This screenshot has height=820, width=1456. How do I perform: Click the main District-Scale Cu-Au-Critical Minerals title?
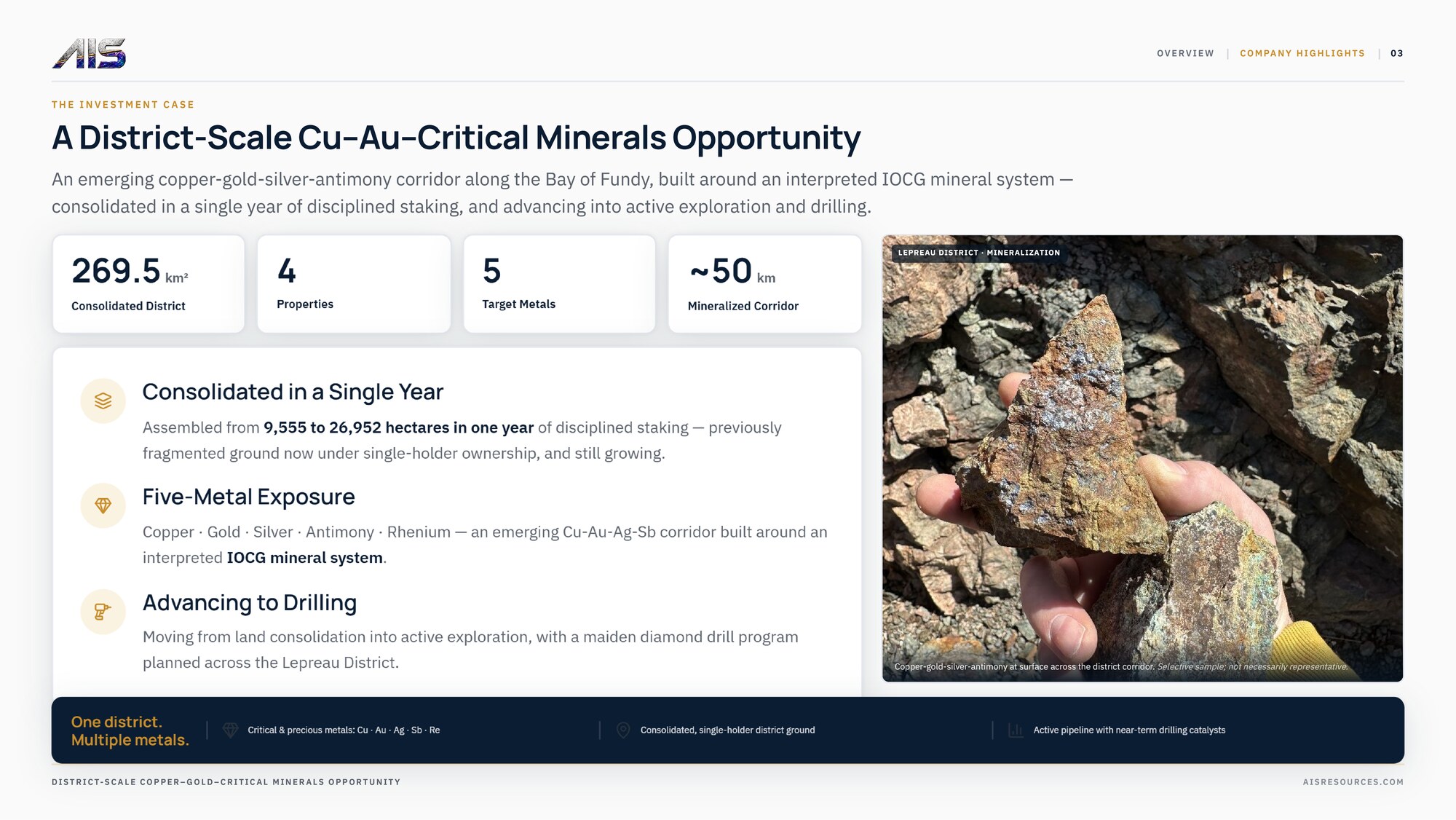tap(456, 138)
